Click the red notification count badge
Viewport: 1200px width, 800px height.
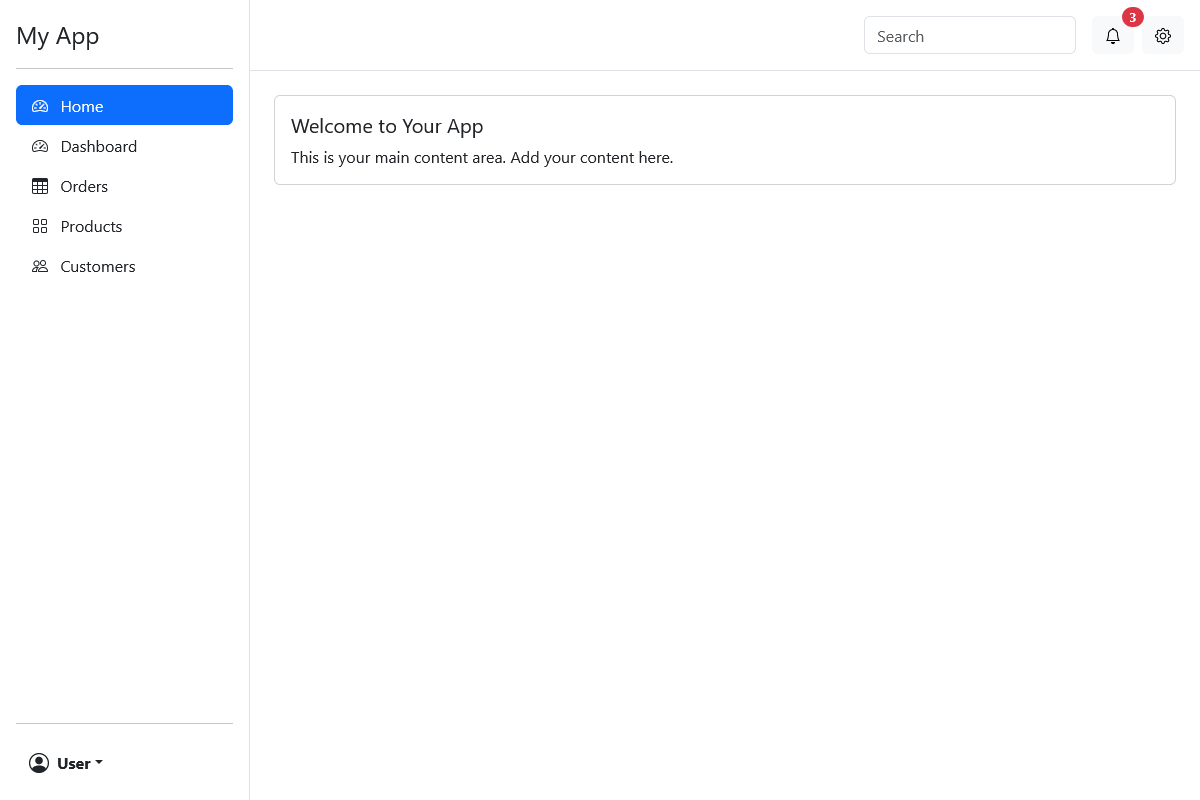[1132, 17]
